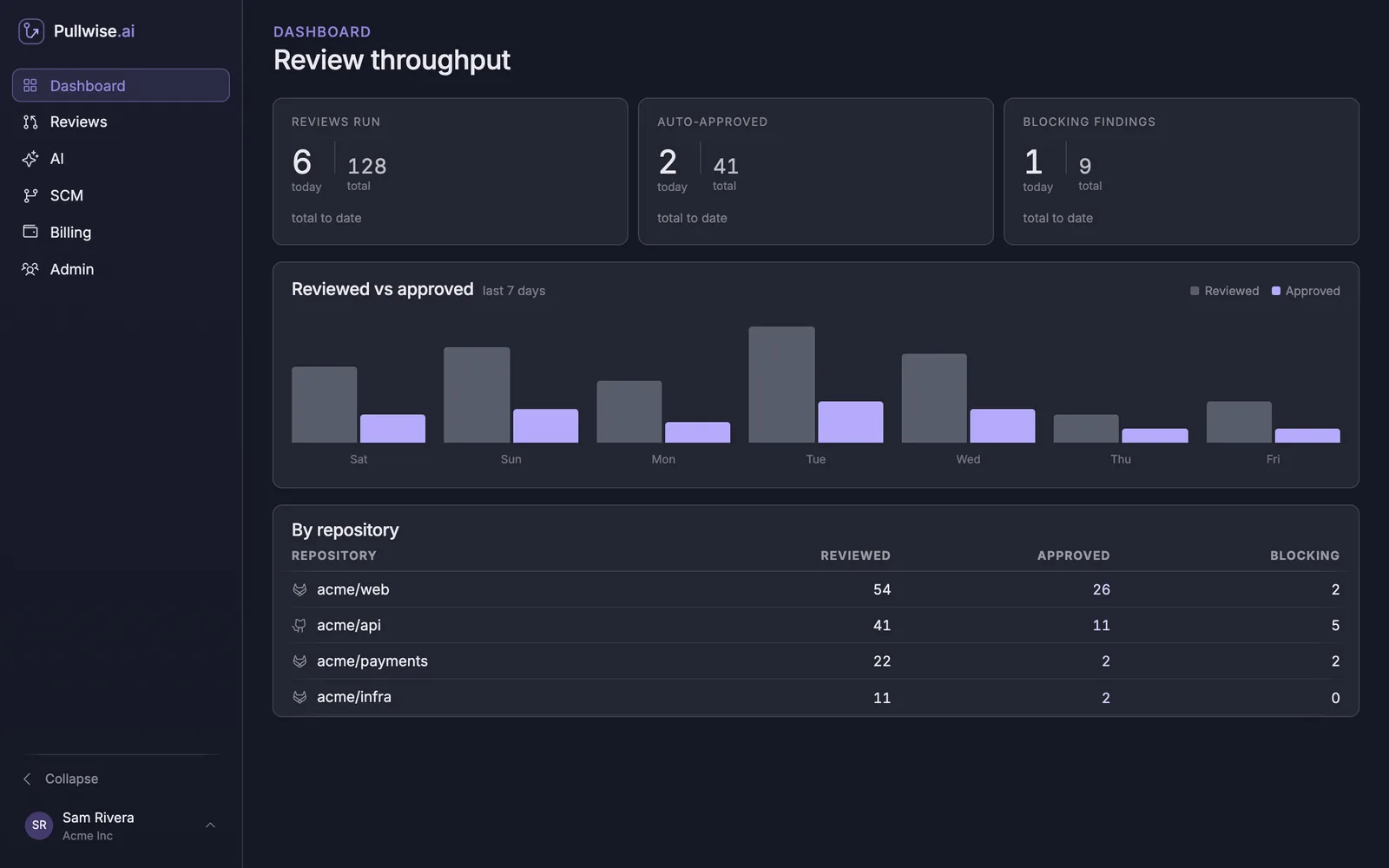Click the Billing card icon
The width and height of the screenshot is (1389, 868).
pyautogui.click(x=30, y=232)
